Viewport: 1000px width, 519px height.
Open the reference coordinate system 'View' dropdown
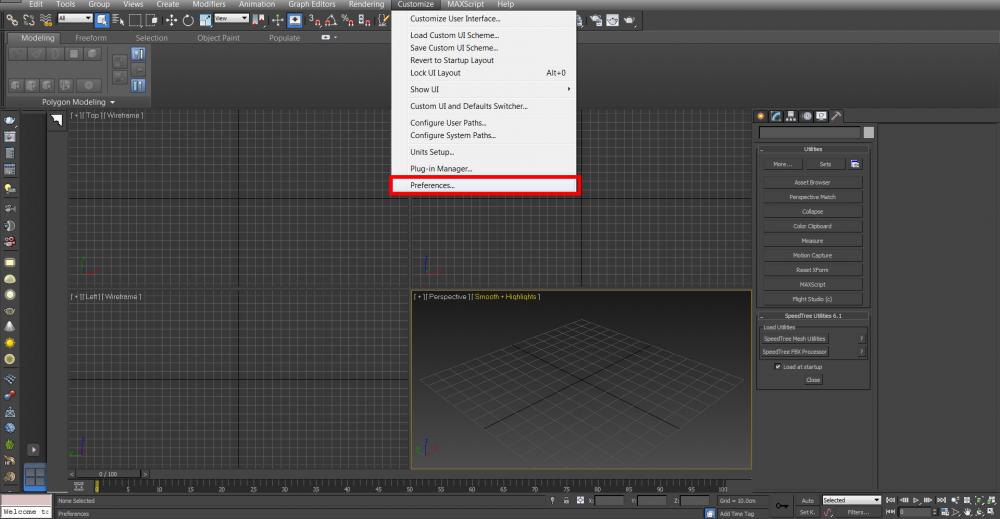231,18
